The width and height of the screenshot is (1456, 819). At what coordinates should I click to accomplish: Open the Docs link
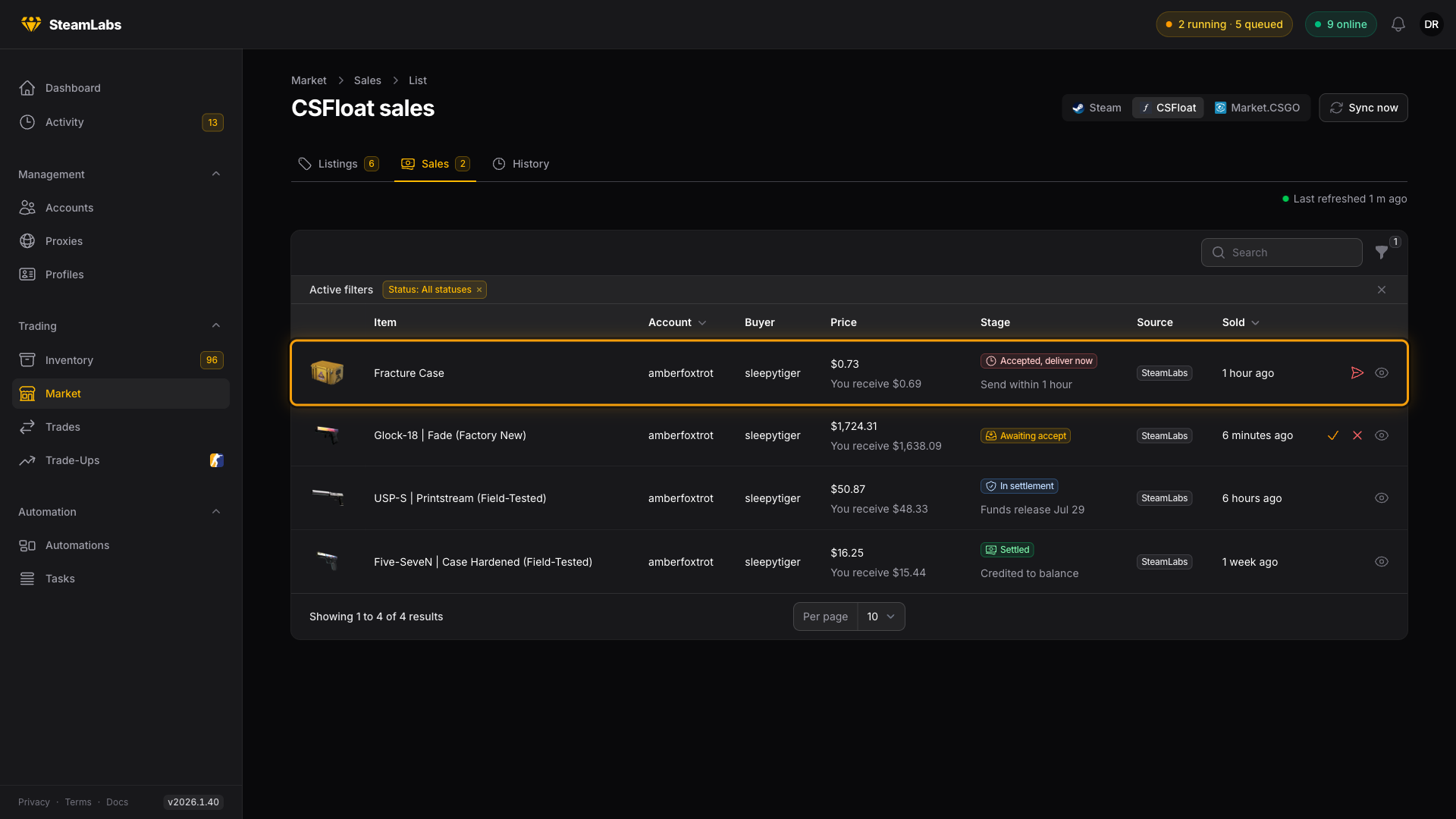pos(117,802)
